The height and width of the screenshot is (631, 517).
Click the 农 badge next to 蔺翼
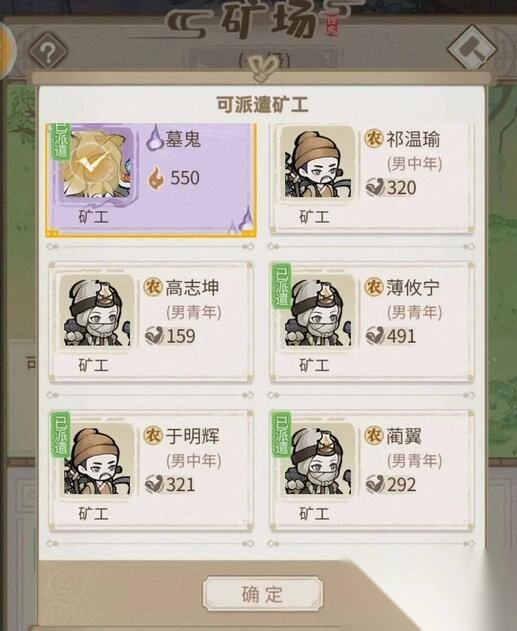point(374,435)
